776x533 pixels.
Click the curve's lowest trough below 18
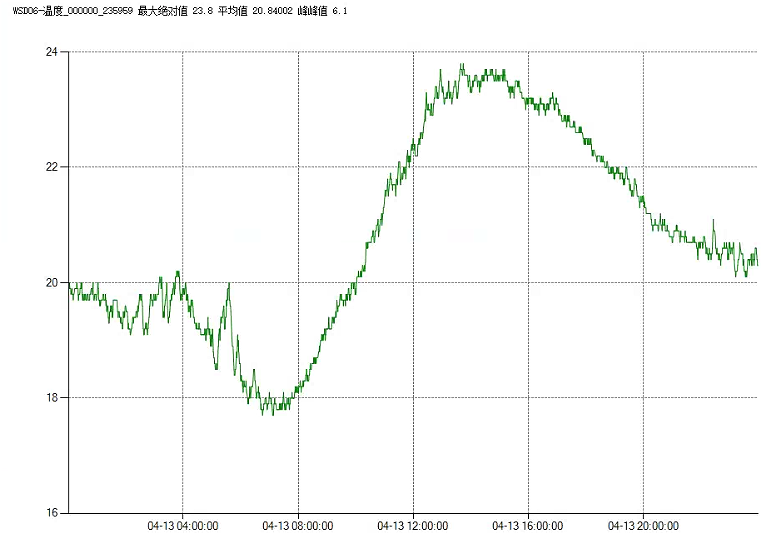(274, 413)
